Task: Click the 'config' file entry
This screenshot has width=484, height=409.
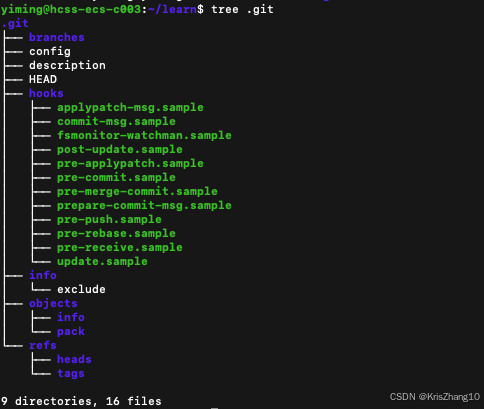Action: pyautogui.click(x=50, y=52)
